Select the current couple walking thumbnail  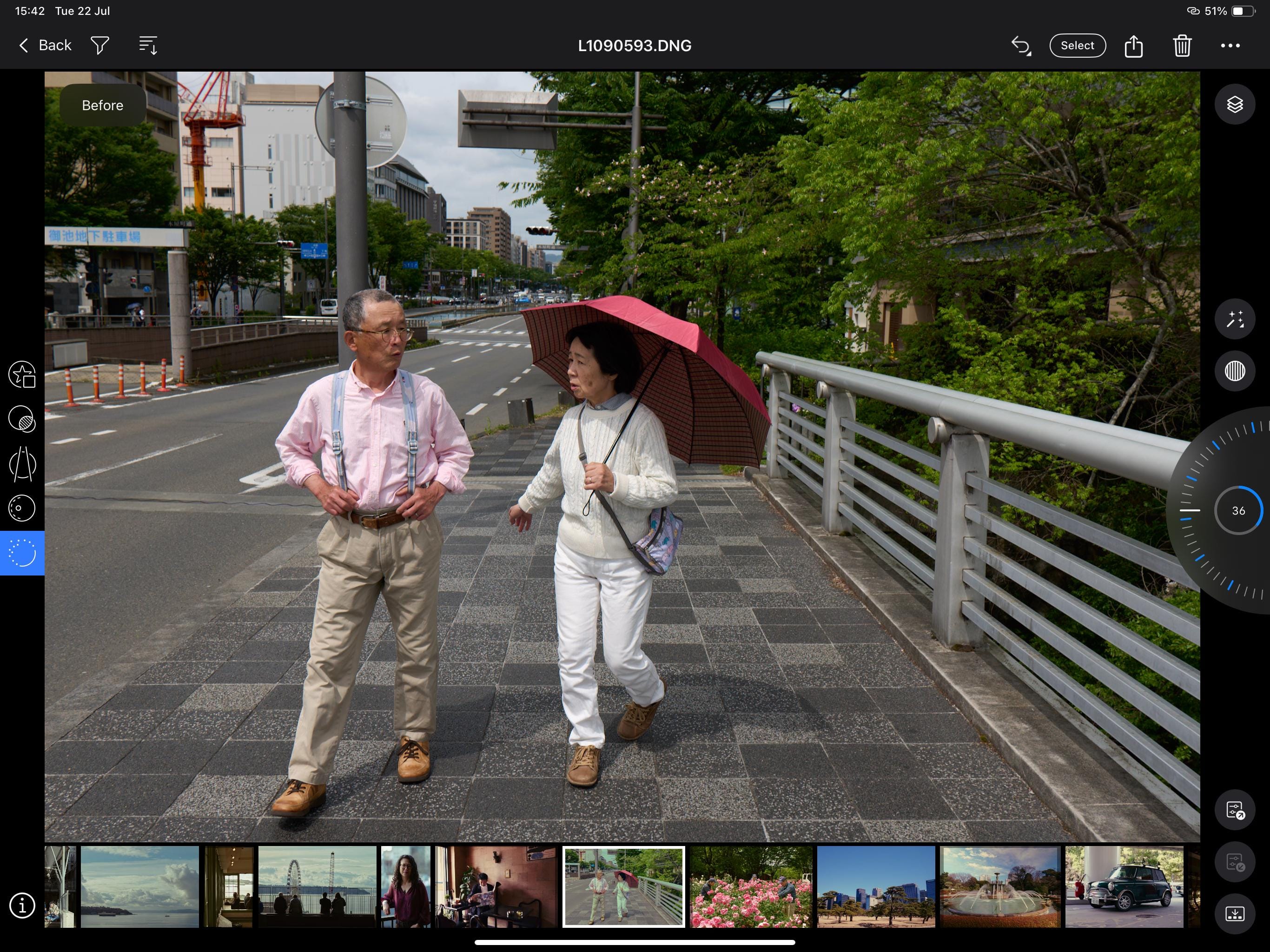tap(623, 886)
